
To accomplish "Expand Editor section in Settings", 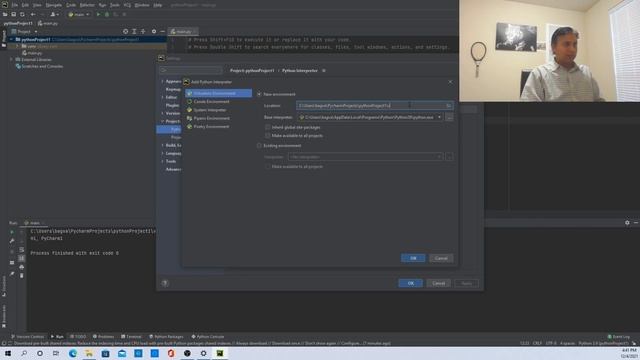I will (162, 98).
